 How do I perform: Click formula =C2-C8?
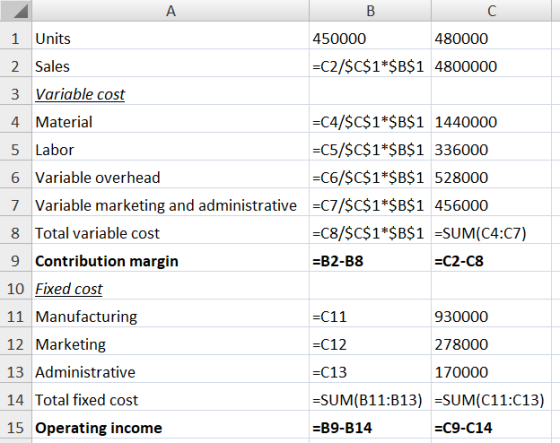tap(459, 261)
